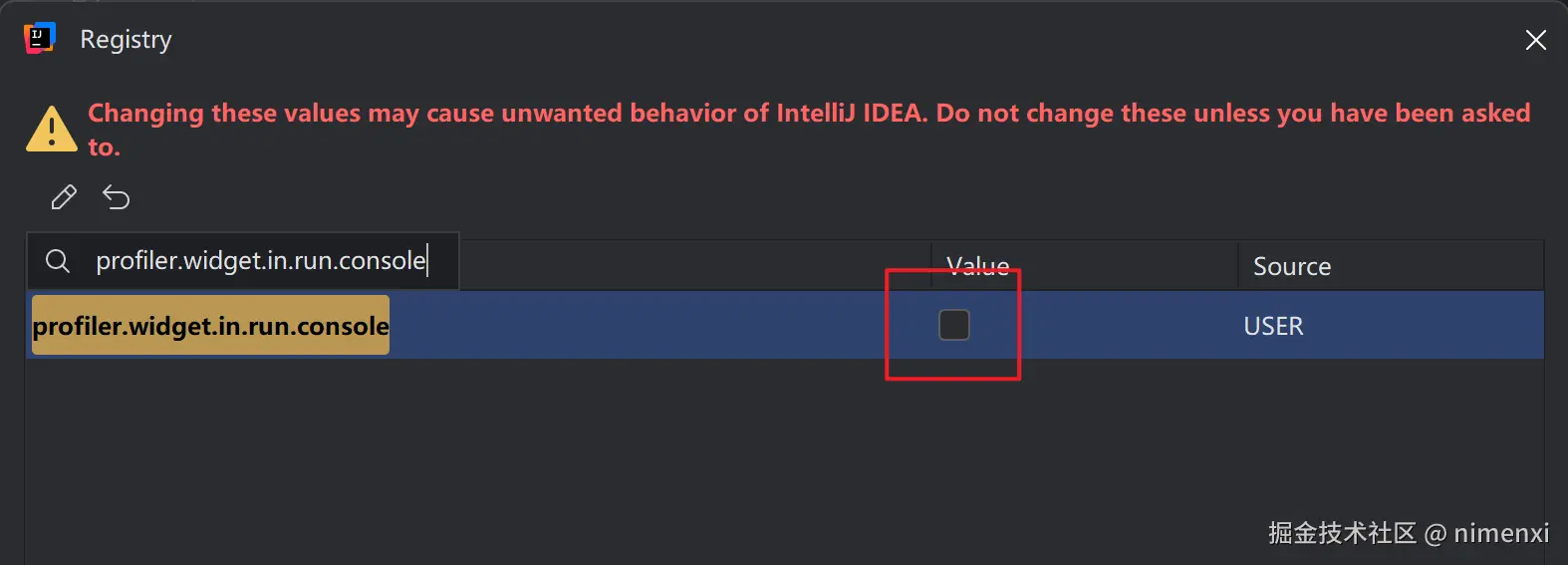Click the revert to default arrow icon

(x=117, y=197)
